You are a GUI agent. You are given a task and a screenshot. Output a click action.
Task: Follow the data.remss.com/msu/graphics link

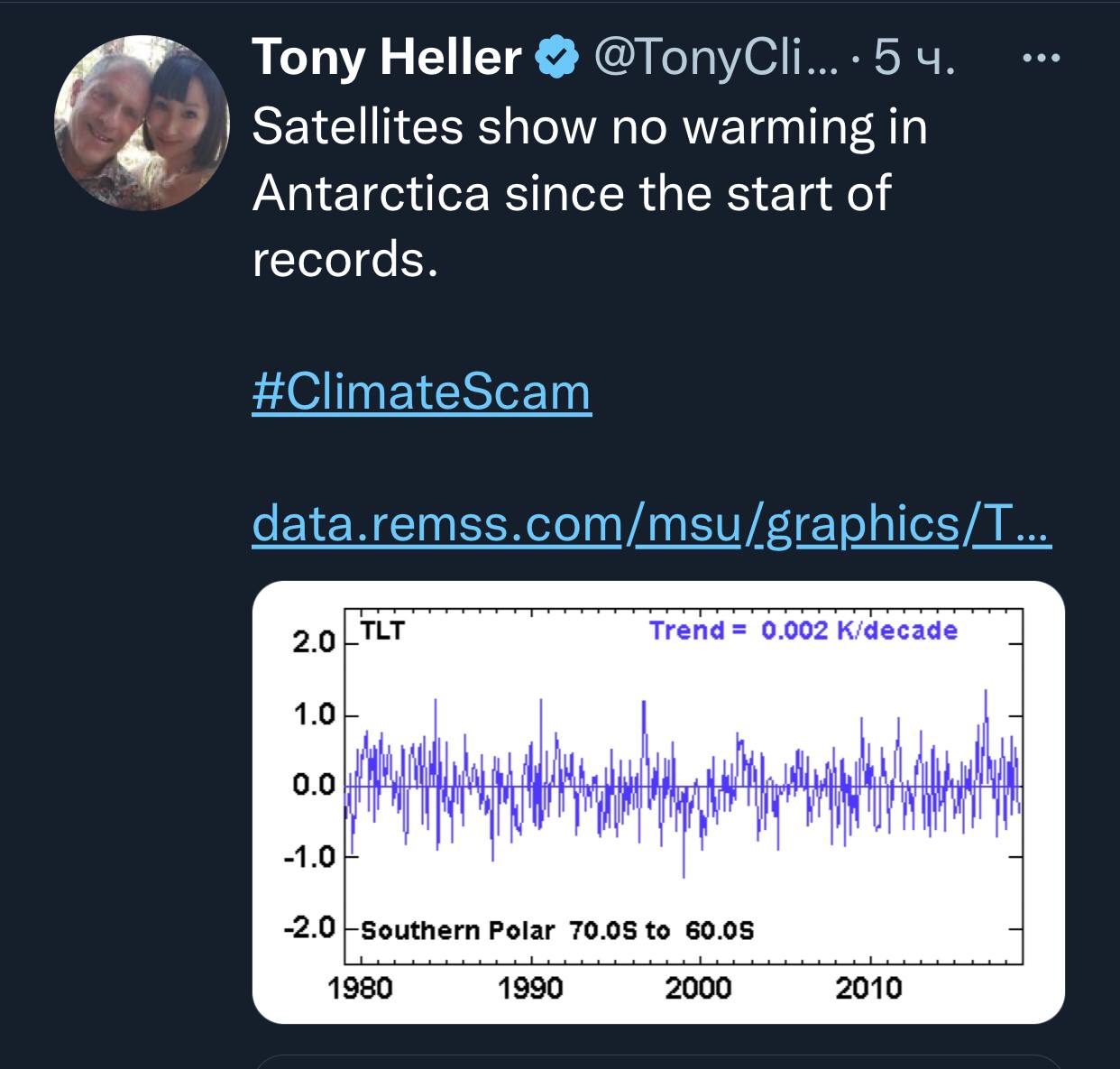coord(651,523)
